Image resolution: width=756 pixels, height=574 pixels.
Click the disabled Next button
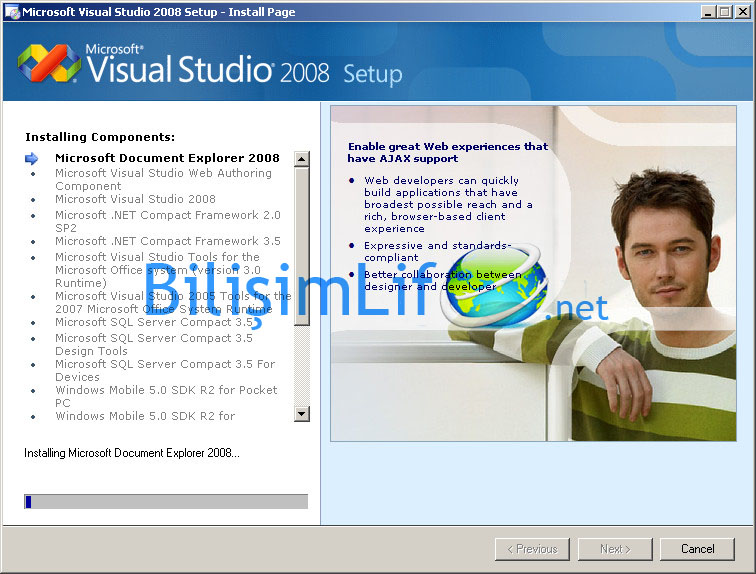[x=615, y=549]
